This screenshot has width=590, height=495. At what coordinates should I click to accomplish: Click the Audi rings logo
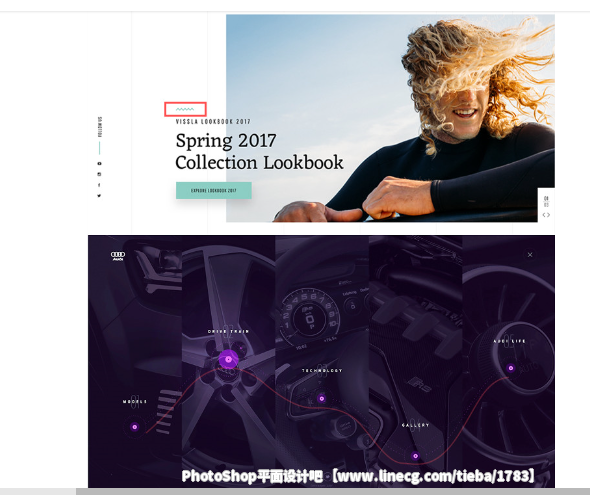[118, 256]
